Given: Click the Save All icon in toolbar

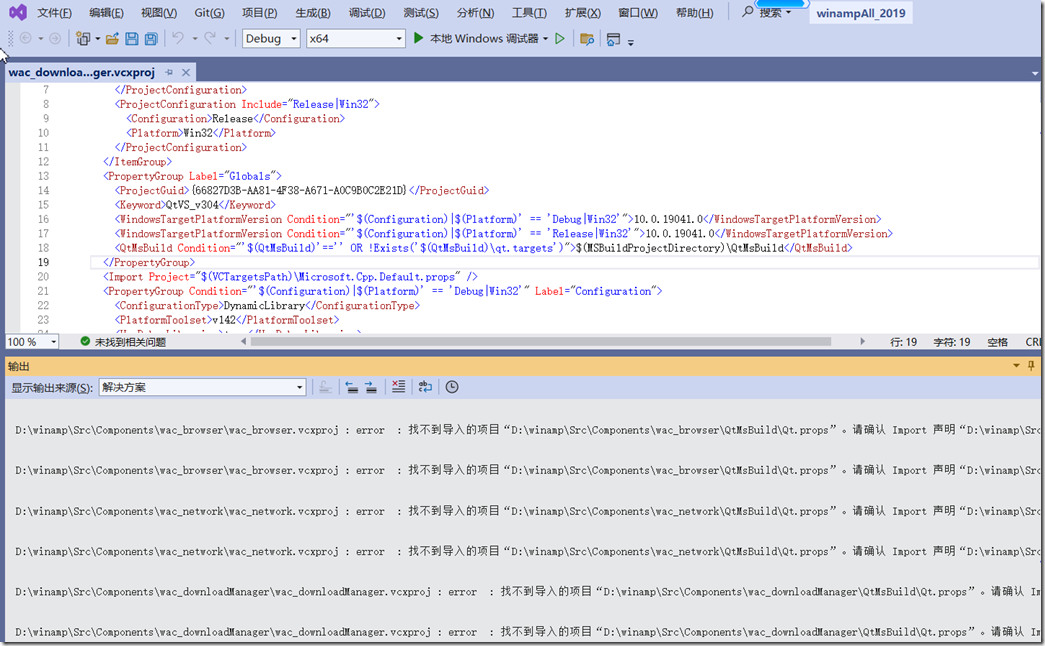Looking at the screenshot, I should (150, 39).
